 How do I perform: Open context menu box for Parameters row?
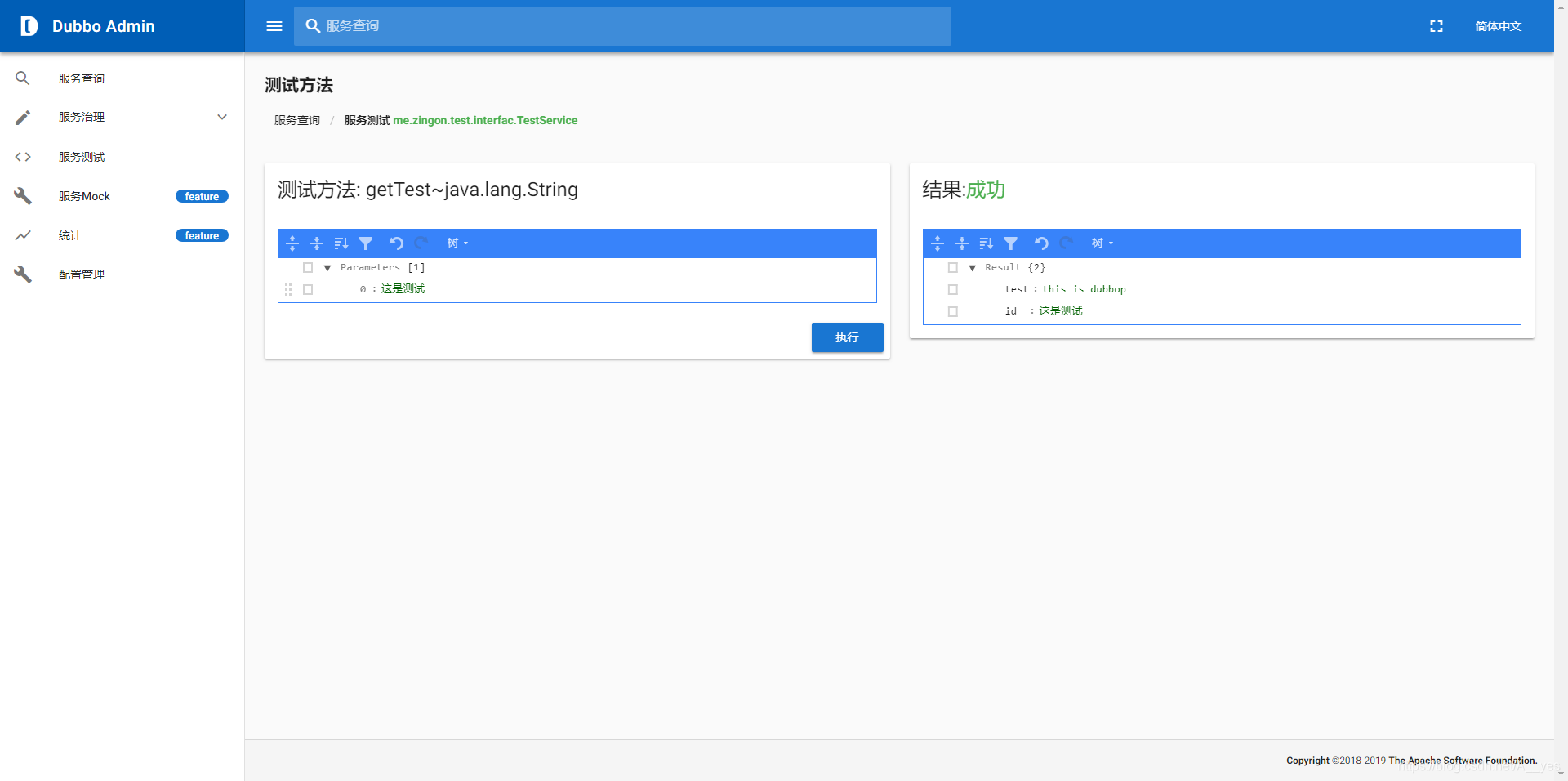point(308,268)
